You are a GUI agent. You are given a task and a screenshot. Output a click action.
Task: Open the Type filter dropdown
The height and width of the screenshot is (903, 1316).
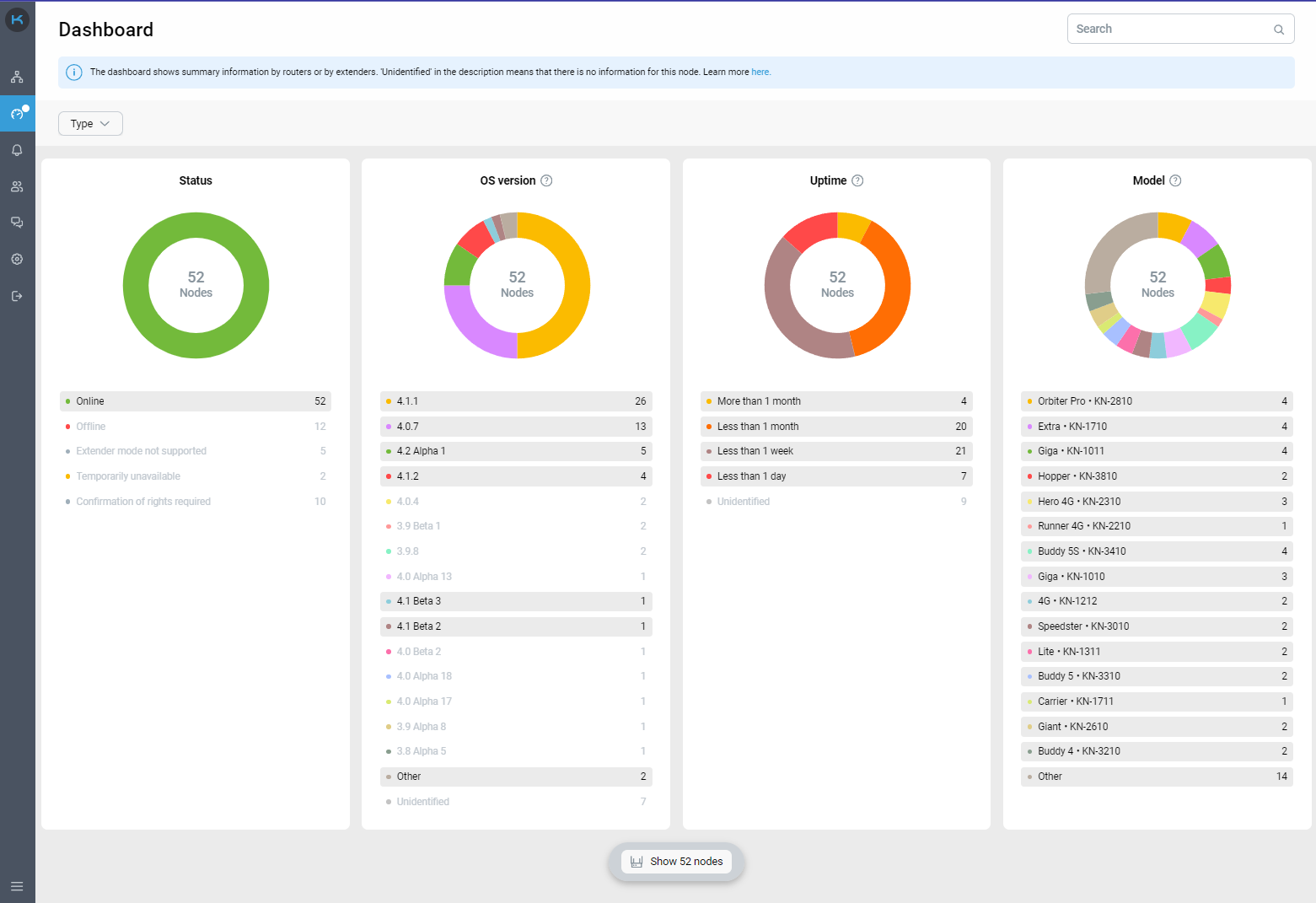pyautogui.click(x=90, y=123)
